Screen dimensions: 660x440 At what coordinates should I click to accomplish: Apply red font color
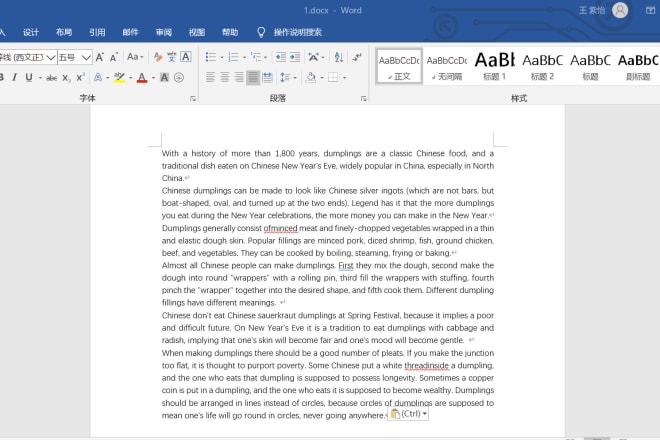point(142,77)
